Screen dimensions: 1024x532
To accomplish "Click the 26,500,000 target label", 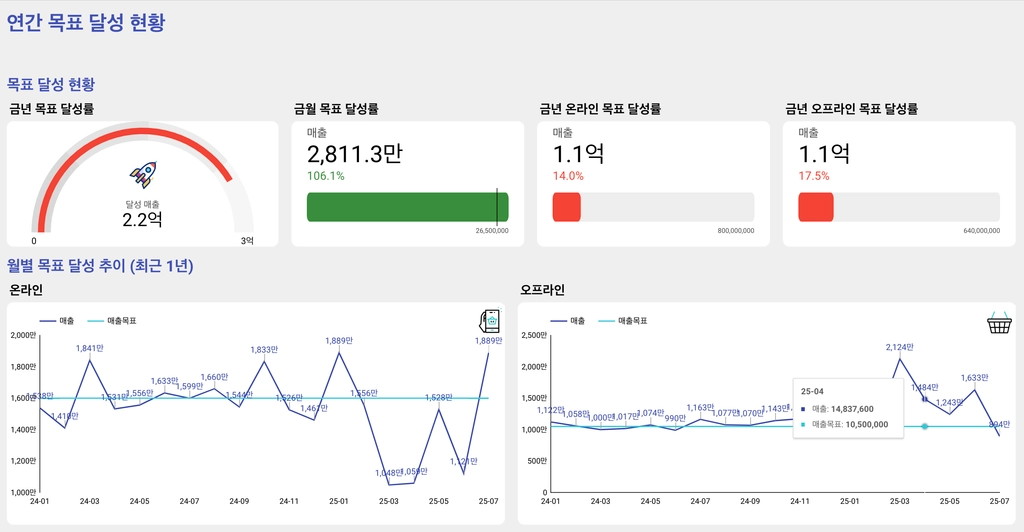I will point(492,230).
